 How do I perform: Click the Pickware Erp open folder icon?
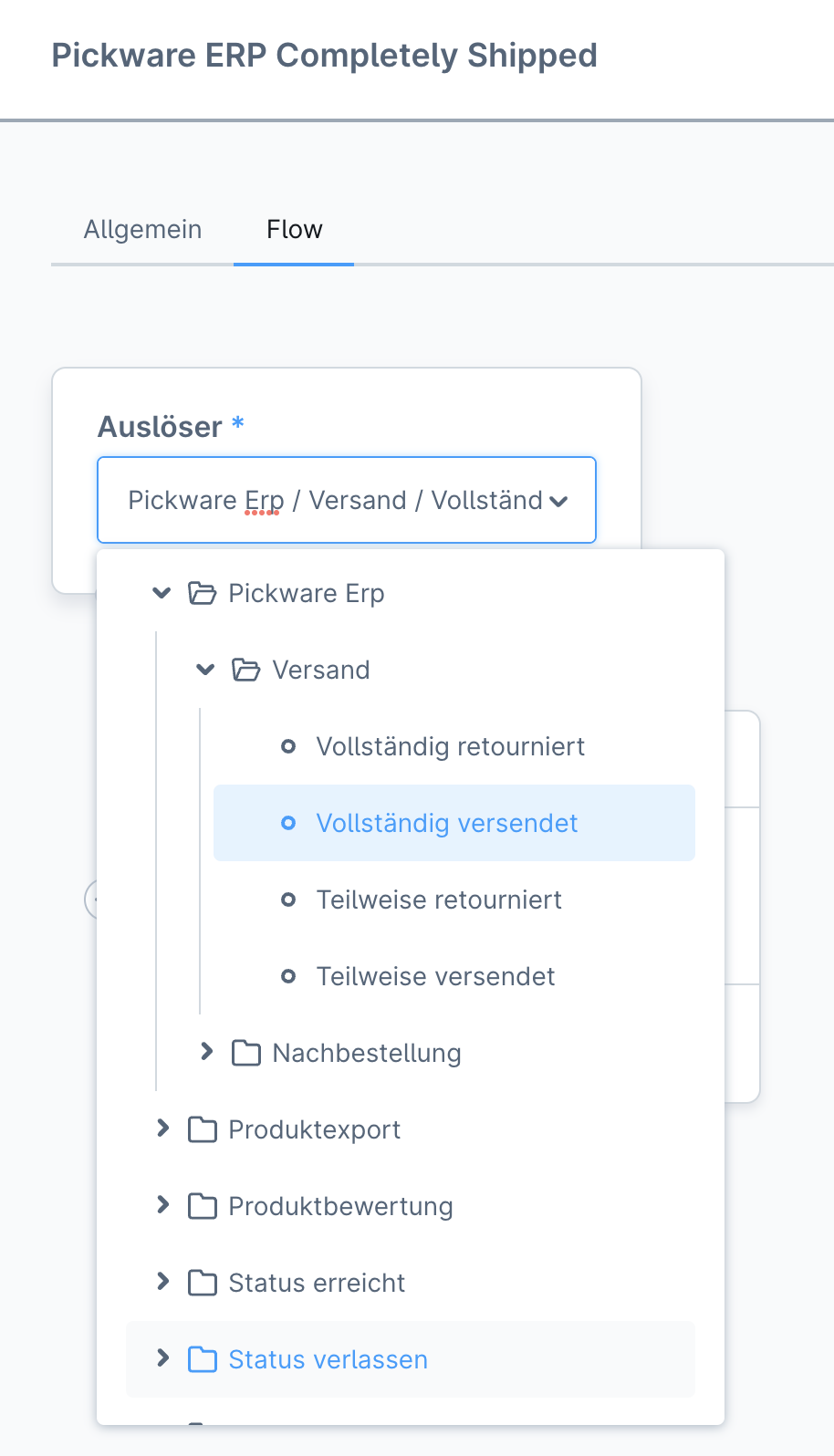pos(202,594)
